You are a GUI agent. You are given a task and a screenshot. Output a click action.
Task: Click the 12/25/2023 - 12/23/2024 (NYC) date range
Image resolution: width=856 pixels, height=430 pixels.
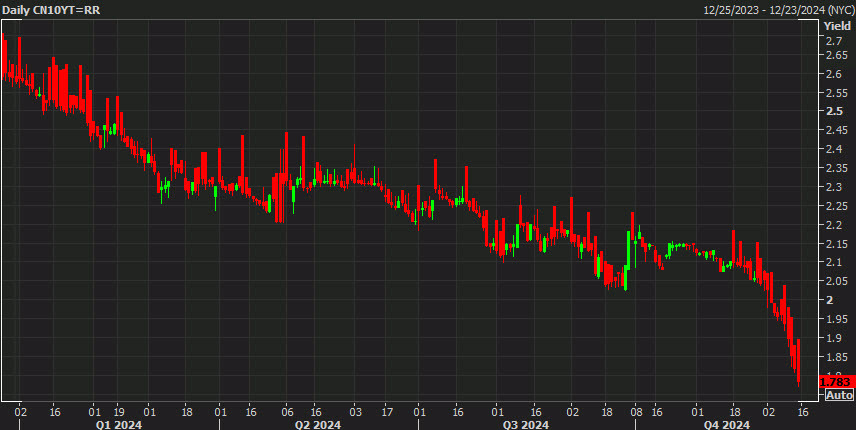779,10
